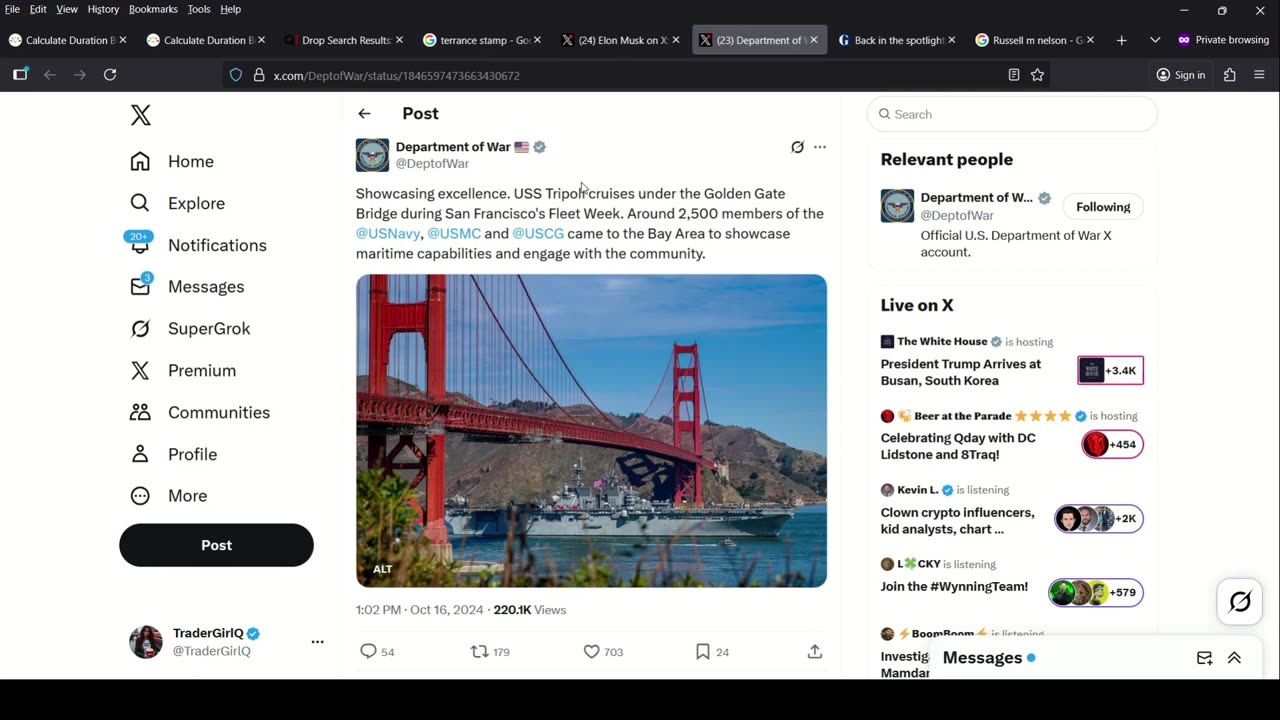The width and height of the screenshot is (1280, 720).
Task: Open the Firefox hamburger application menu
Action: click(x=1259, y=75)
